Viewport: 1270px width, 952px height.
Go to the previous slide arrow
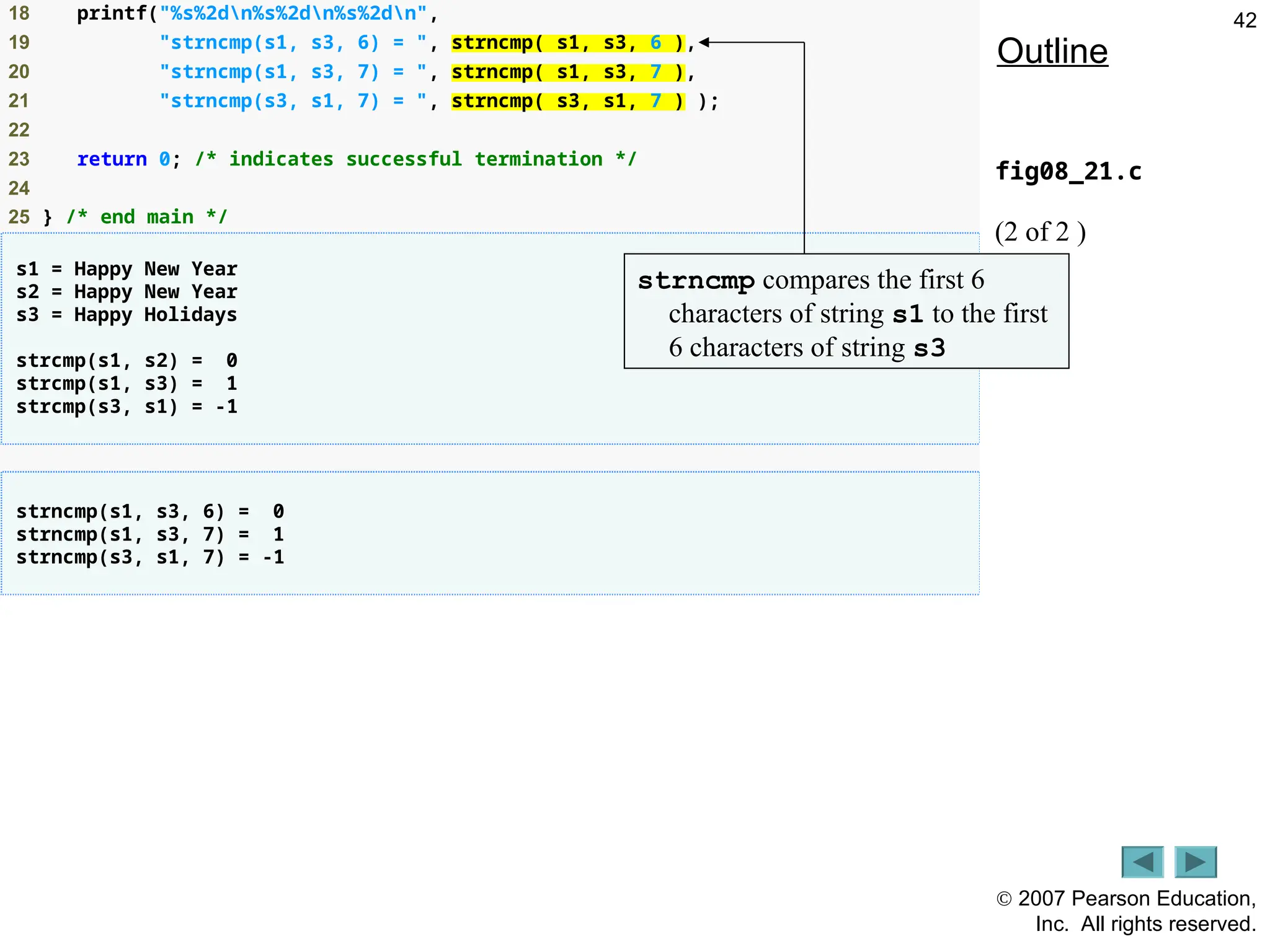(1142, 862)
